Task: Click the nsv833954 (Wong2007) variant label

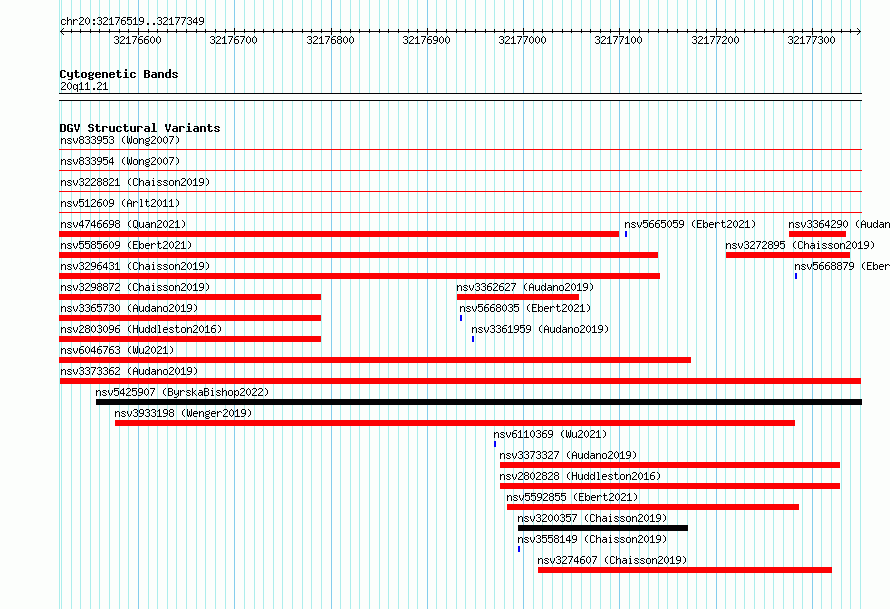Action: pos(120,161)
